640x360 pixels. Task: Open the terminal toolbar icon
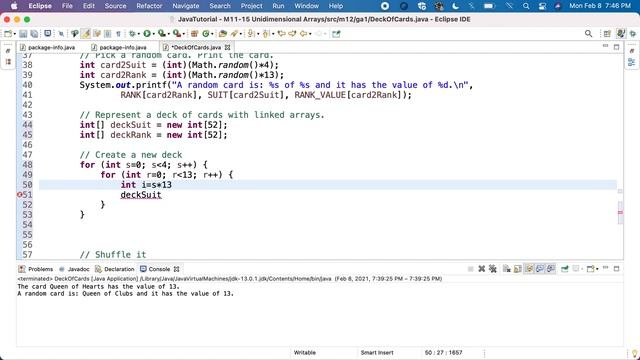(48, 34)
